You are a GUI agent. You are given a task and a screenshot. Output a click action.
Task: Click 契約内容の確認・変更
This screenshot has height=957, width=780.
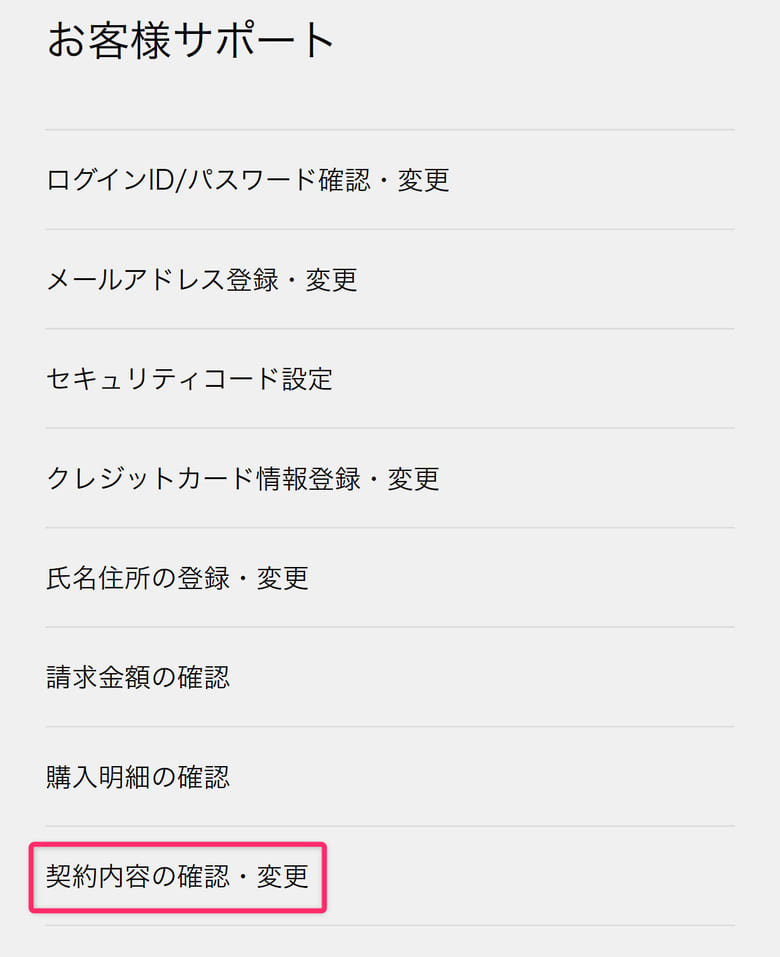pos(177,876)
